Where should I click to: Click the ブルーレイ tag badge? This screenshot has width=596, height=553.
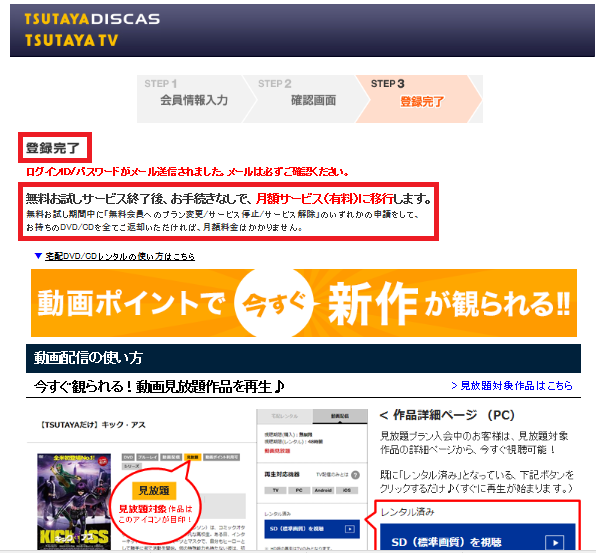pyautogui.click(x=147, y=457)
